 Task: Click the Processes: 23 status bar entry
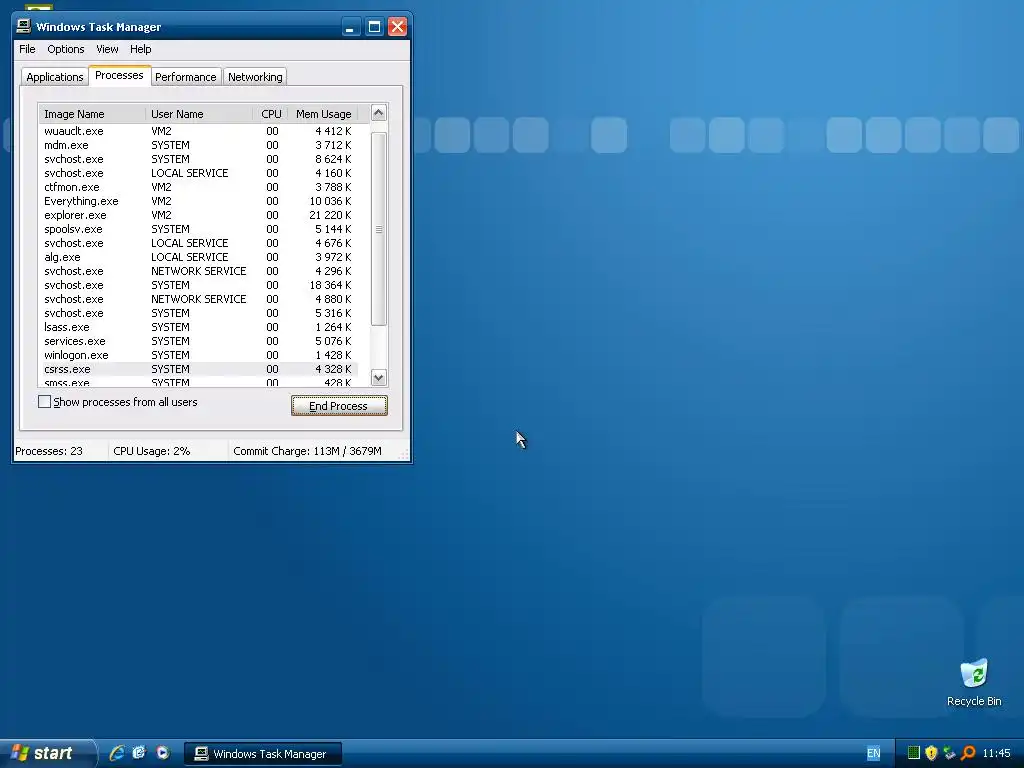tap(49, 451)
